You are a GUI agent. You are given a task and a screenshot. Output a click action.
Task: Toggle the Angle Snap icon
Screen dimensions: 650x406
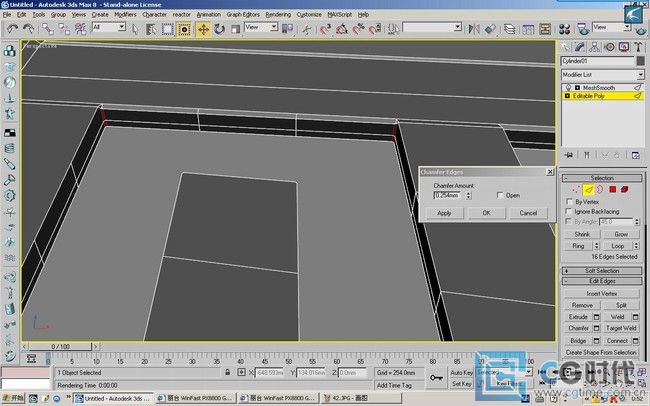(342, 29)
